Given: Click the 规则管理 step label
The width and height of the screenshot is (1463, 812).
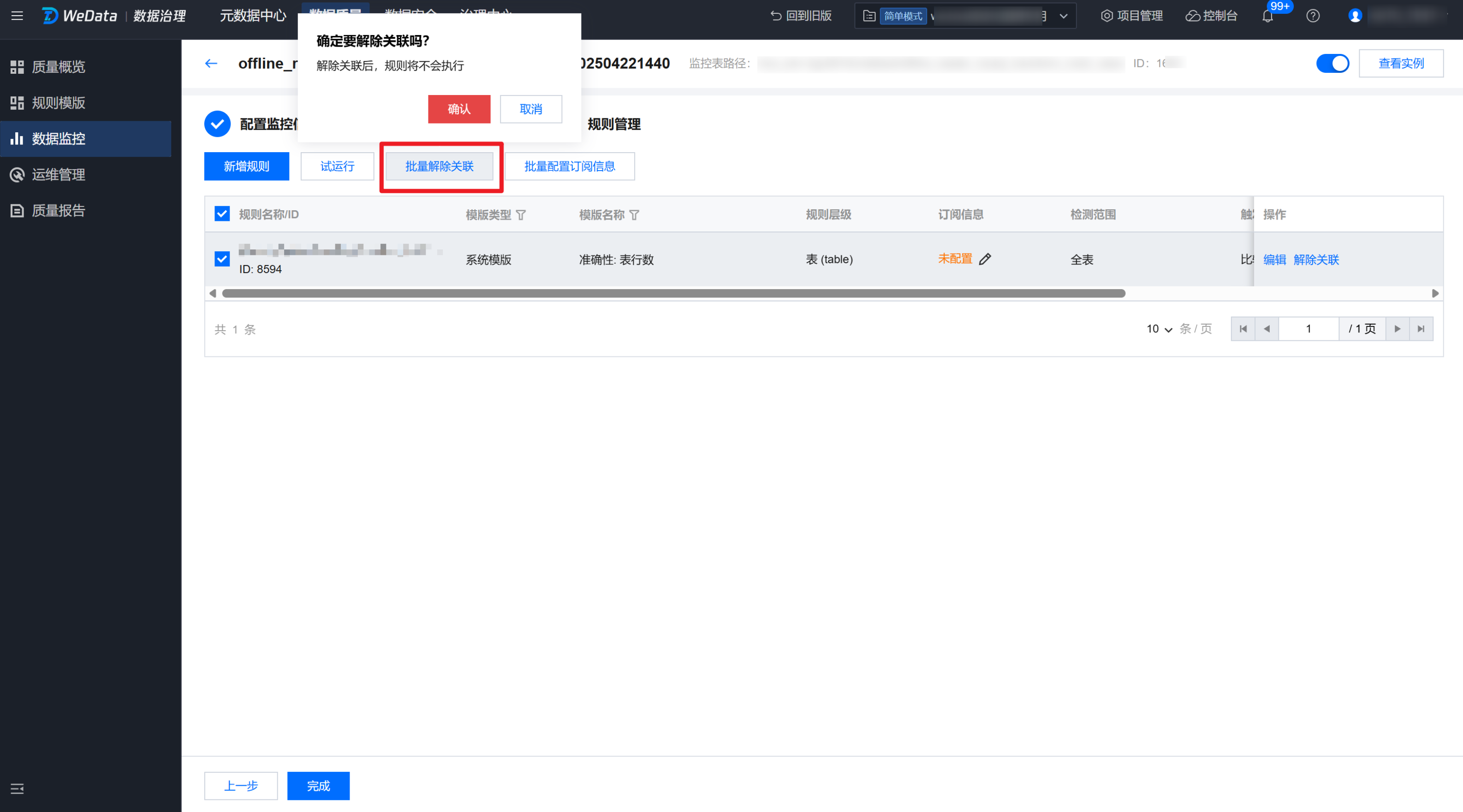Looking at the screenshot, I should click(x=614, y=124).
